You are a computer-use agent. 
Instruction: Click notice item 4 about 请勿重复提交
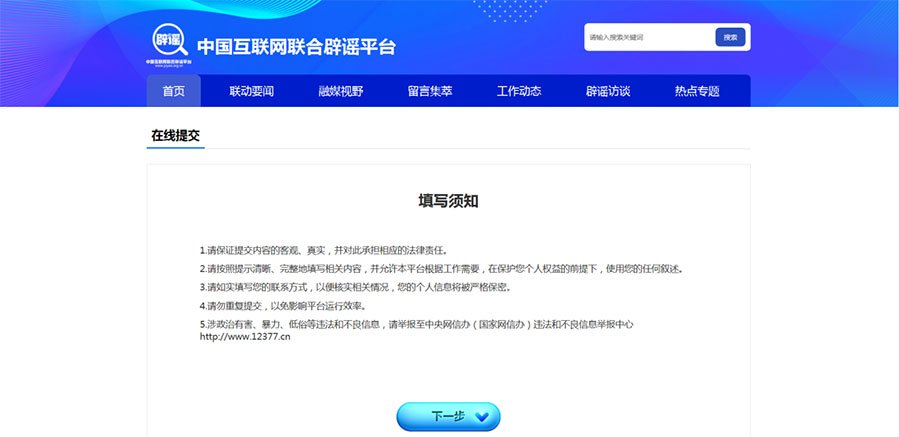[x=282, y=306]
